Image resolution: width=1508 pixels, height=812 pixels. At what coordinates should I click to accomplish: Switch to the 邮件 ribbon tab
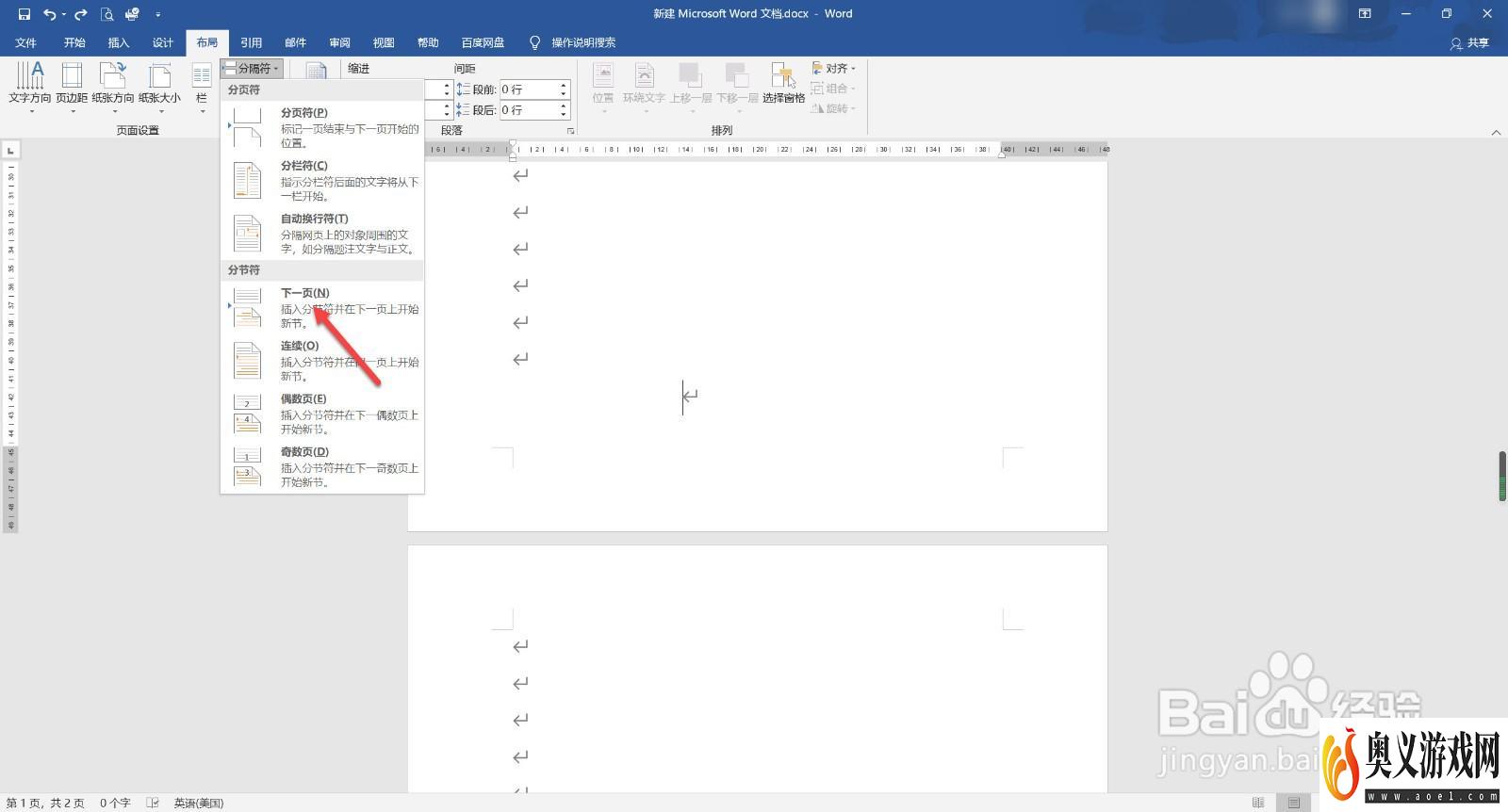[x=296, y=42]
